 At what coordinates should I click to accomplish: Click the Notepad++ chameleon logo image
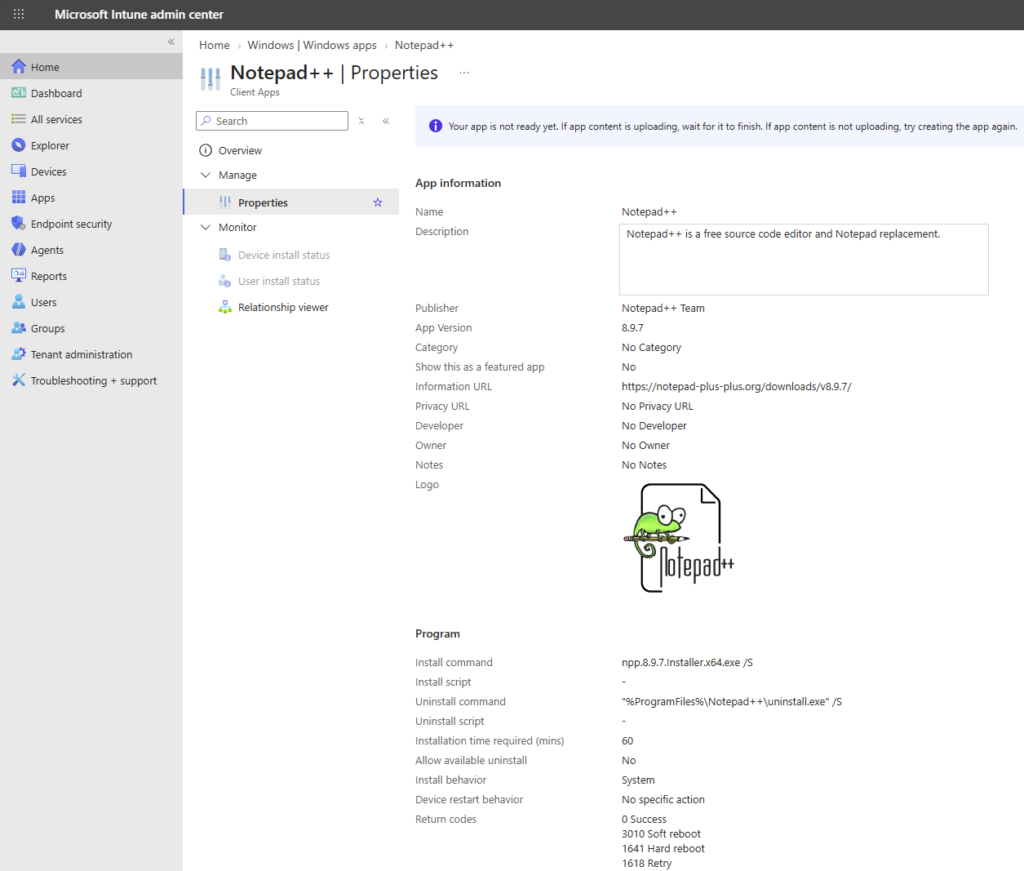(679, 538)
